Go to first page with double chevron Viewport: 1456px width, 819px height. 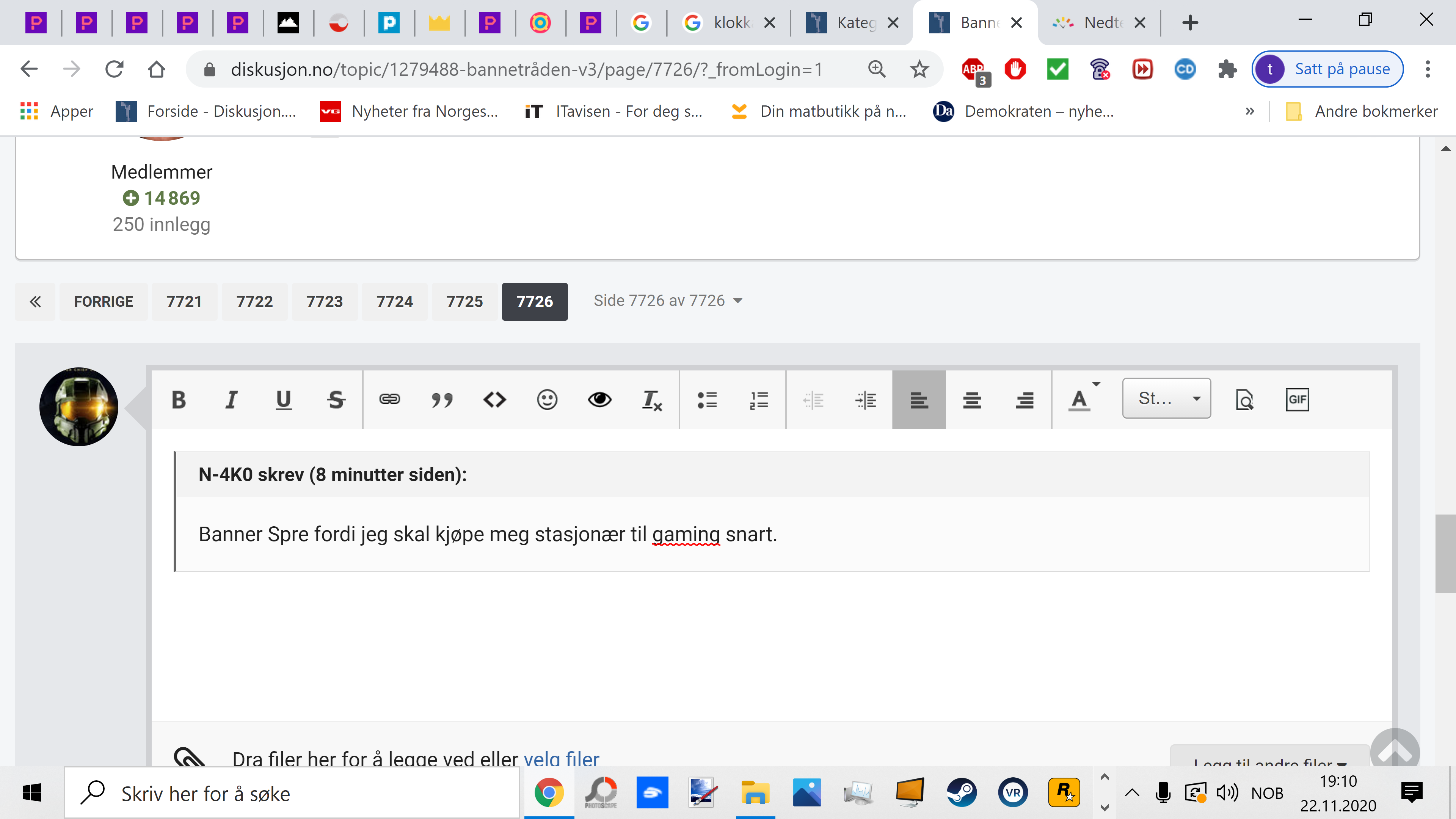point(35,301)
